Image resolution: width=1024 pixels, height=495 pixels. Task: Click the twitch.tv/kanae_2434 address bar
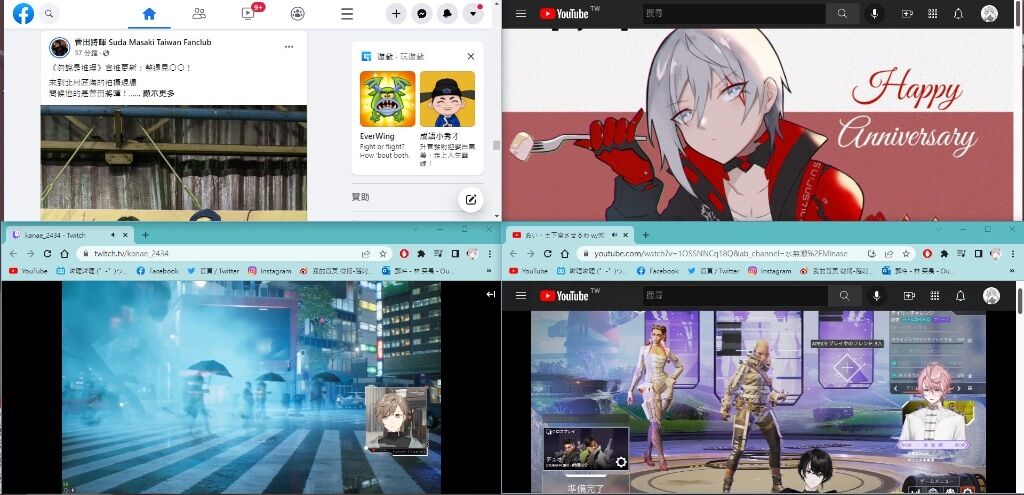click(x=222, y=253)
